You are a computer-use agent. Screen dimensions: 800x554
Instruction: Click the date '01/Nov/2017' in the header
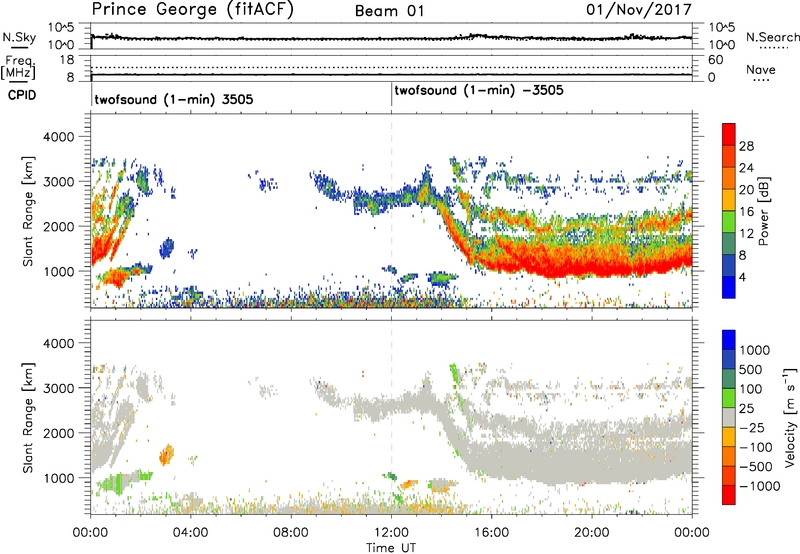[639, 10]
